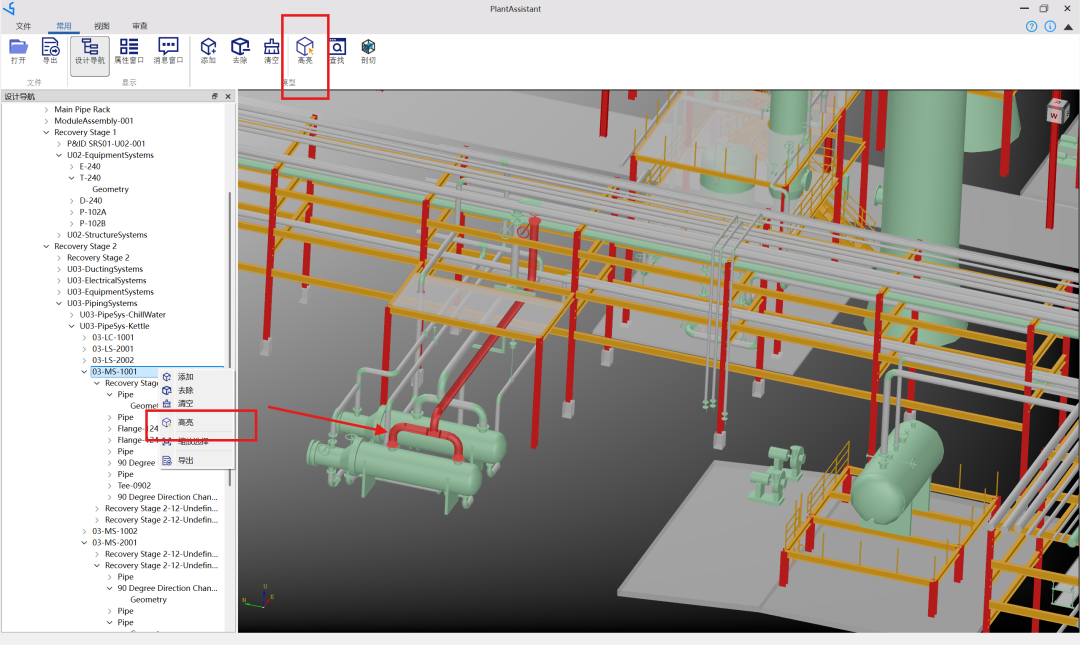Collapse the Recovery Stage 1 tree node
The image size is (1080, 645).
click(46, 132)
